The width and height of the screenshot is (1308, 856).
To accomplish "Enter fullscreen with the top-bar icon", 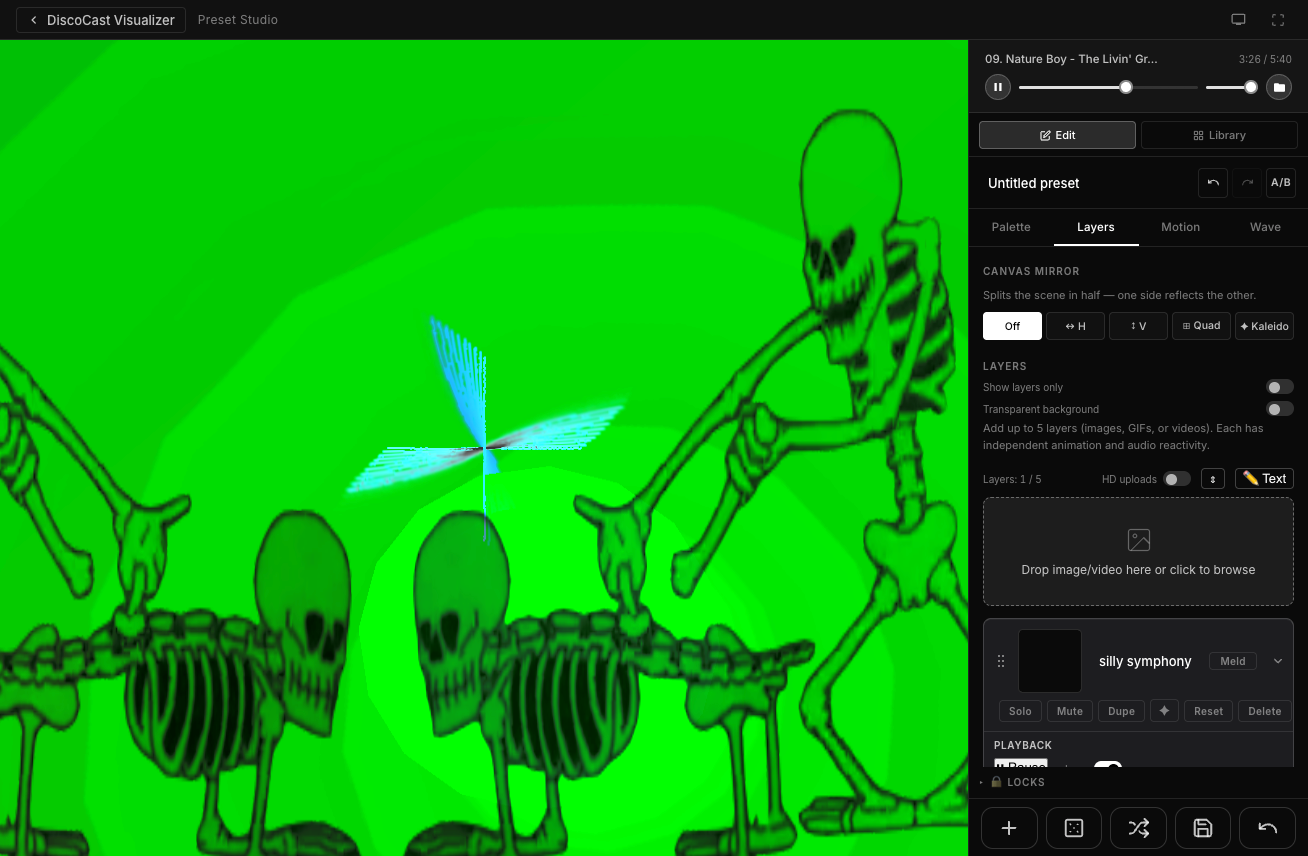I will click(x=1278, y=20).
